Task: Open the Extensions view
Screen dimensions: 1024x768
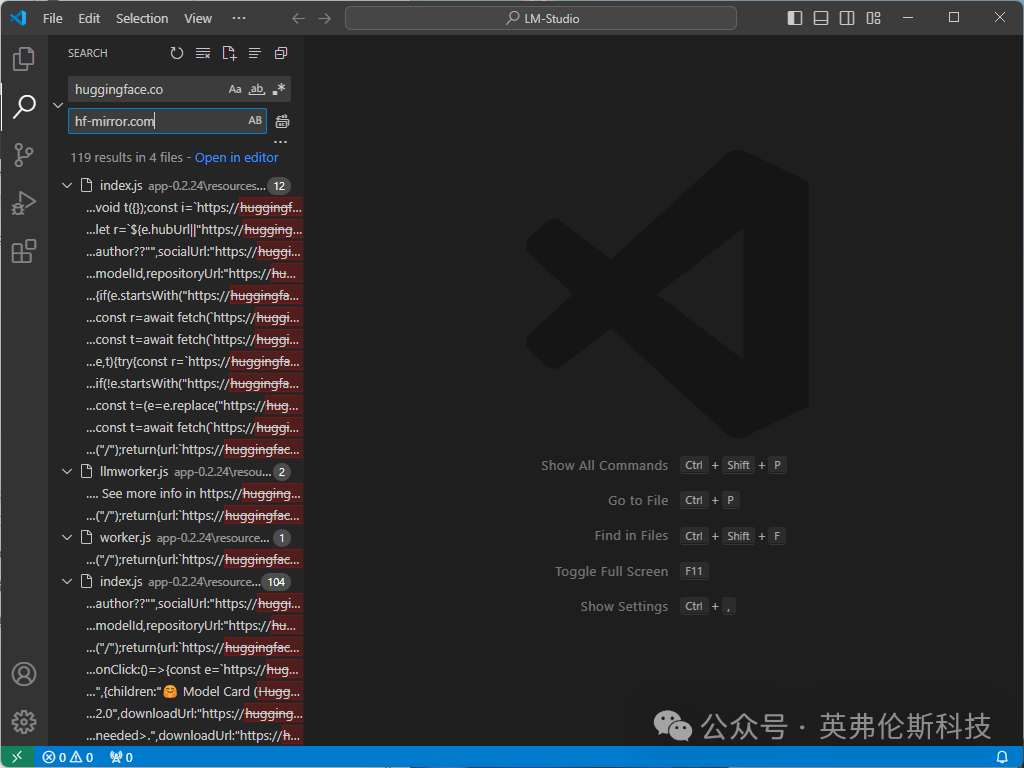Action: tap(24, 251)
